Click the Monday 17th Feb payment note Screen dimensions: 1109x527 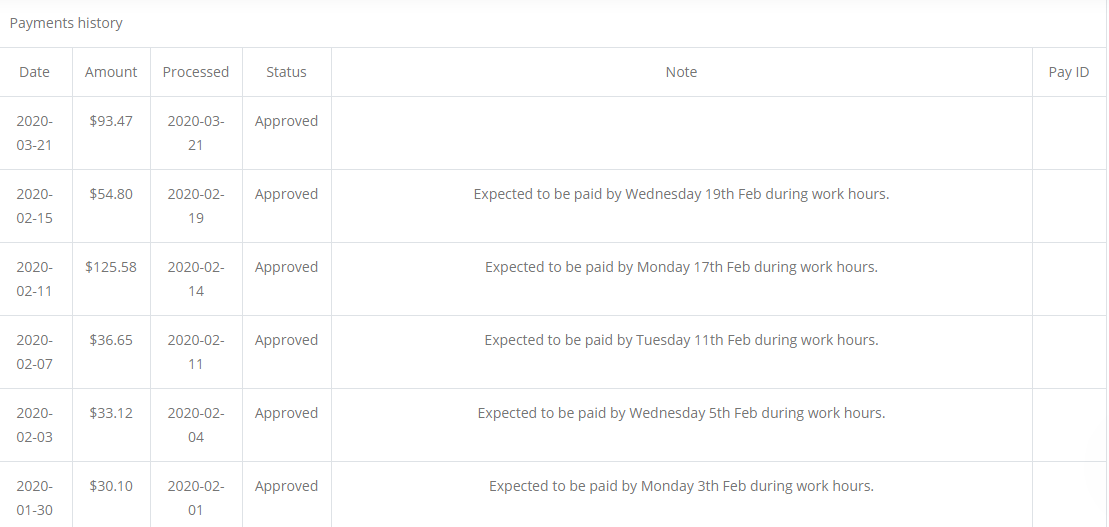[681, 267]
